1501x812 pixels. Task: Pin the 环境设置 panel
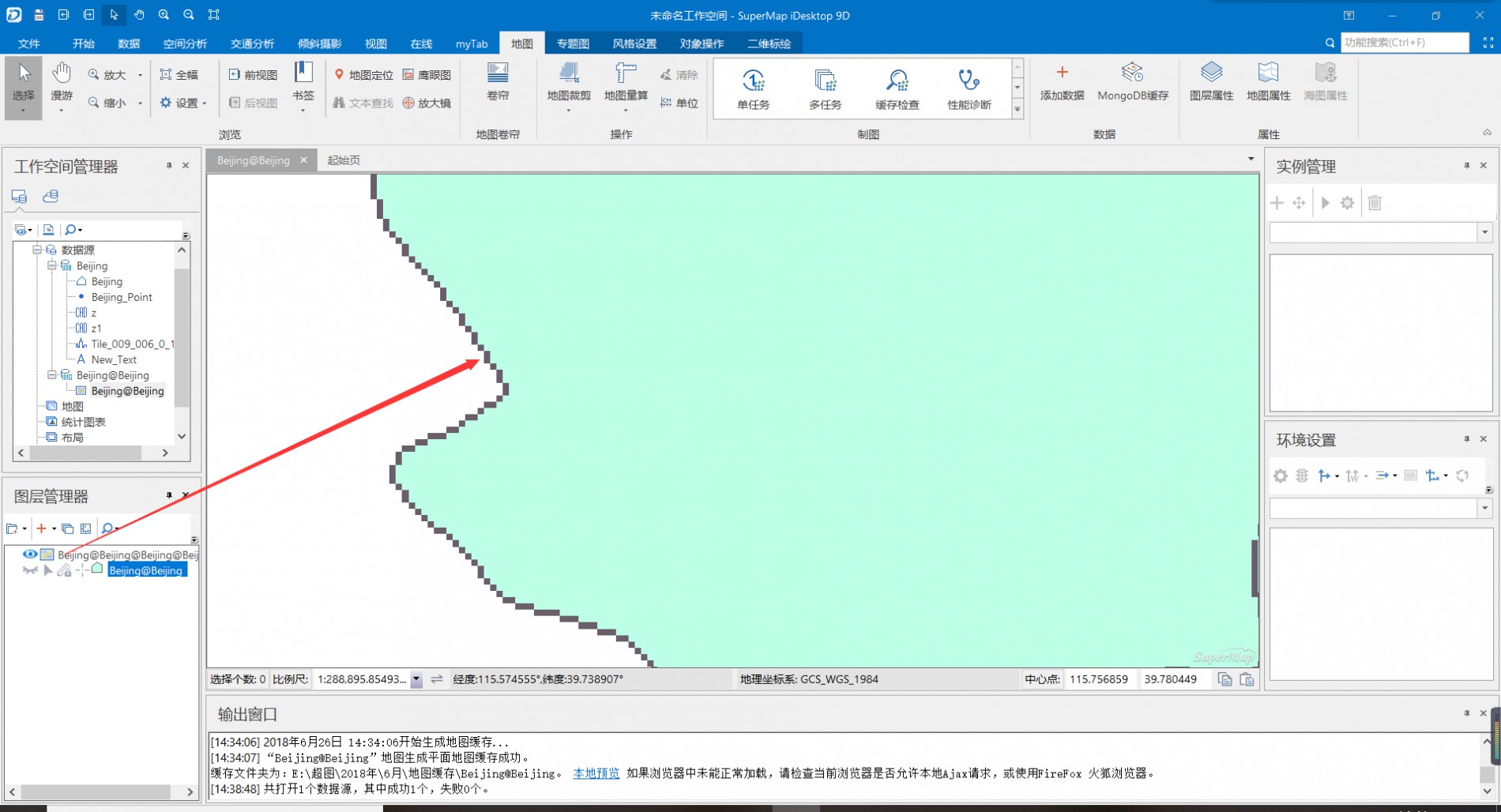pyautogui.click(x=1466, y=439)
